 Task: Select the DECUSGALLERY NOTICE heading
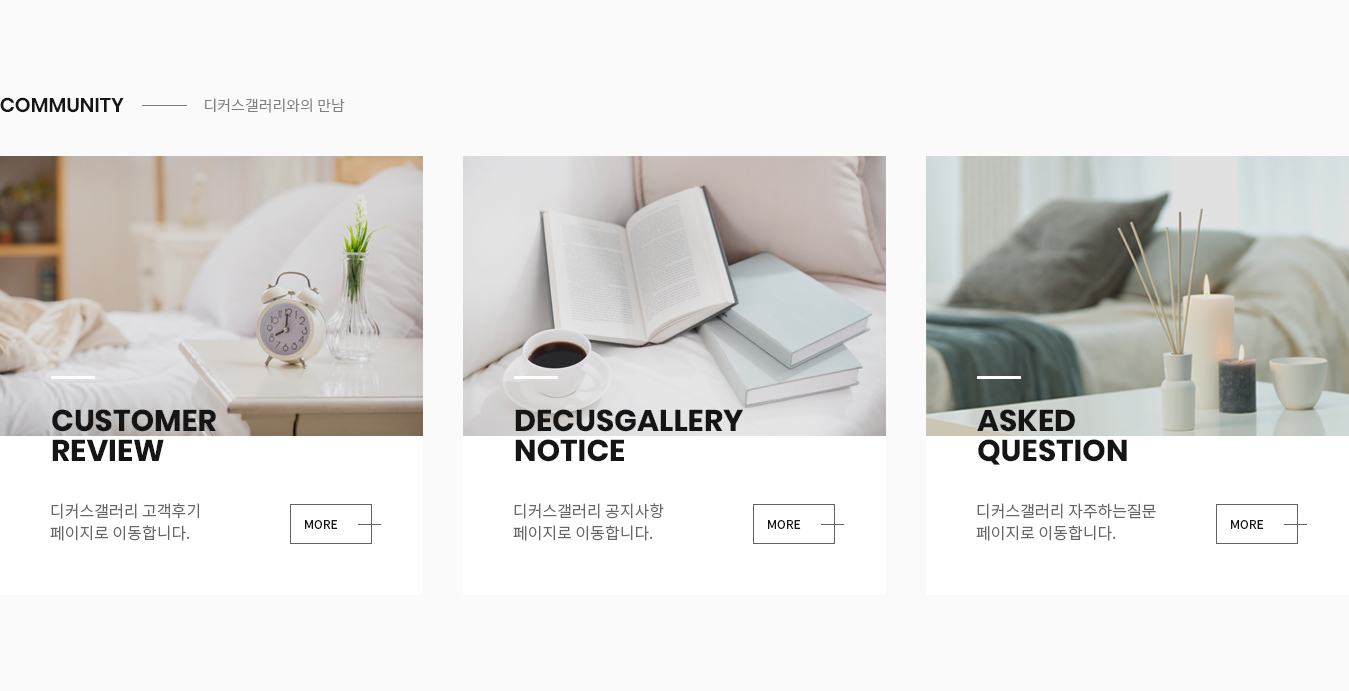[x=628, y=436]
